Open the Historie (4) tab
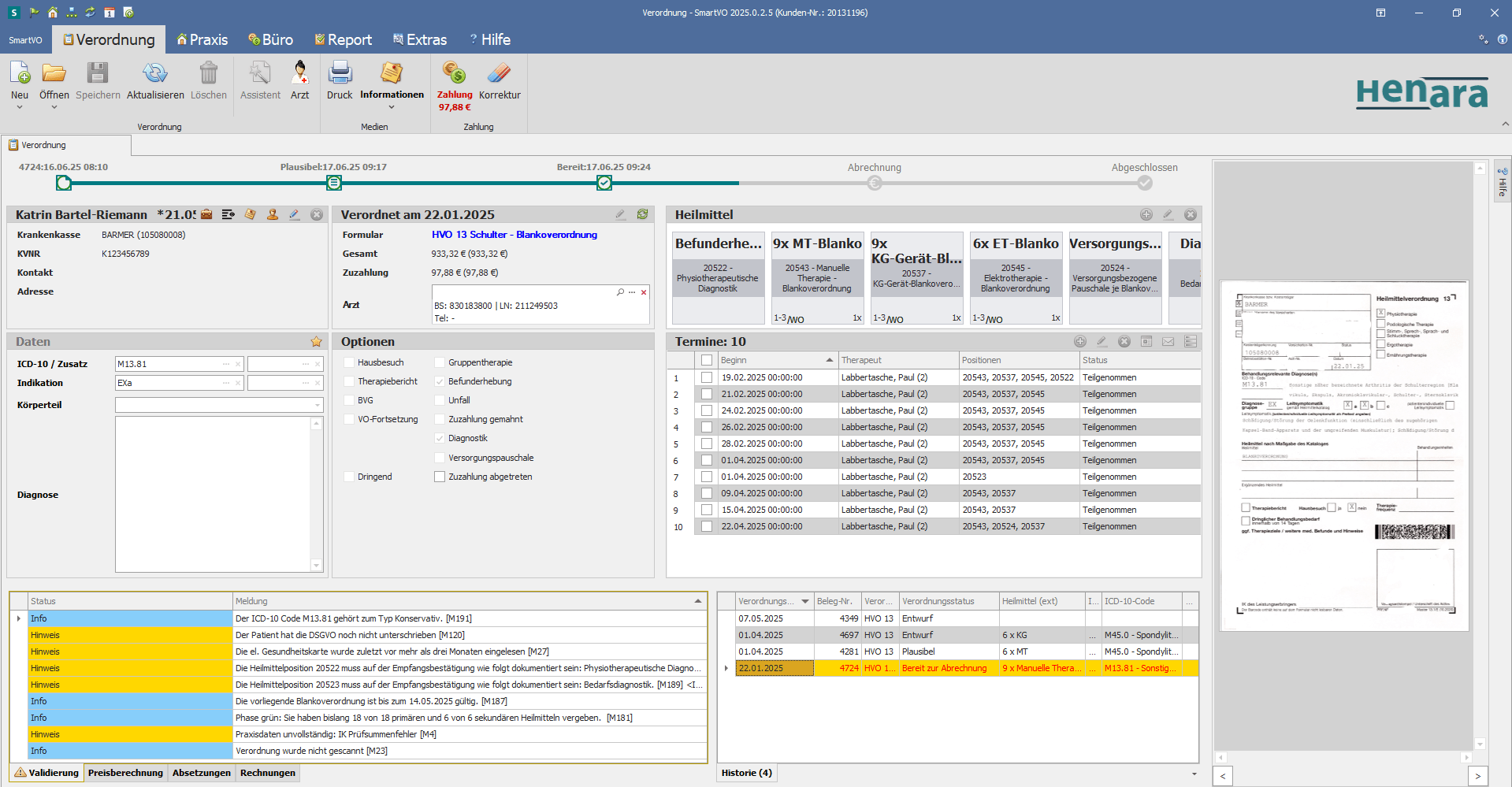 [x=746, y=773]
